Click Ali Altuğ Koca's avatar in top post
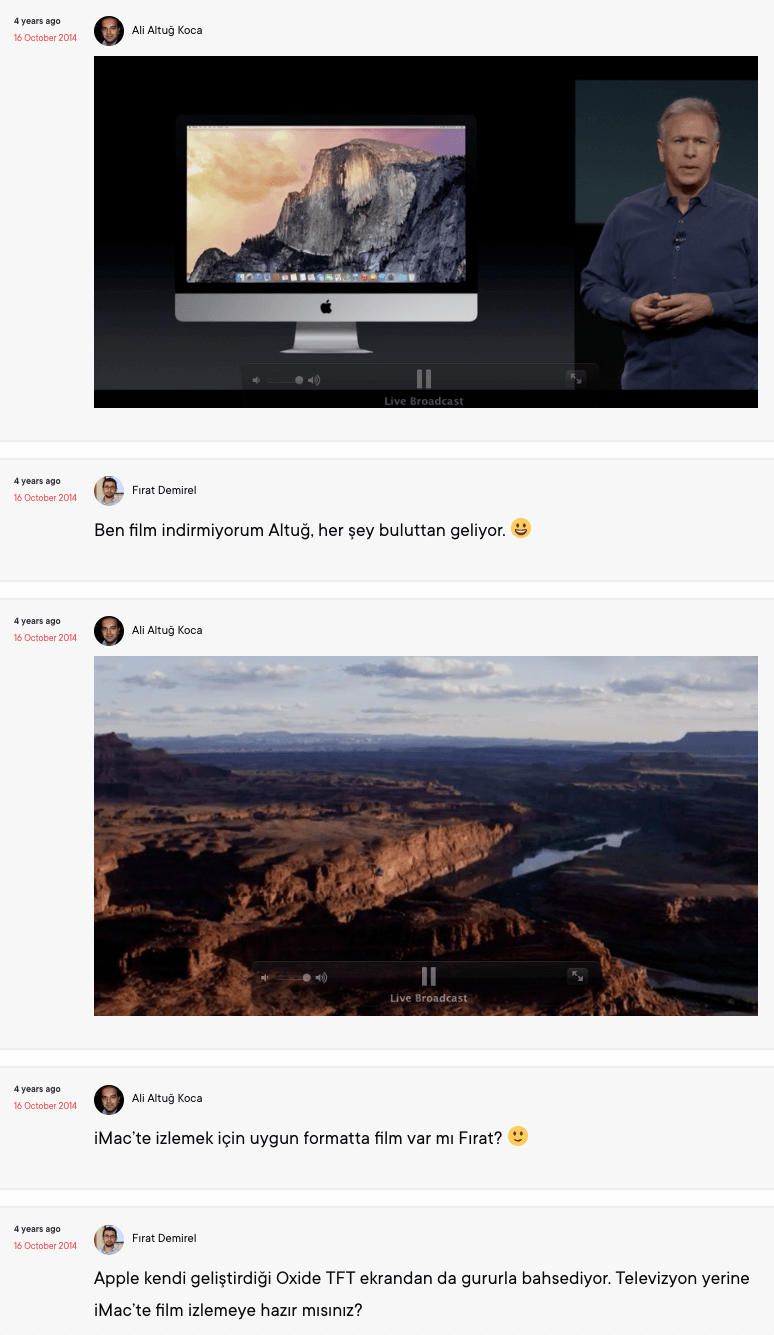Viewport: 774px width, 1335px height. click(109, 31)
